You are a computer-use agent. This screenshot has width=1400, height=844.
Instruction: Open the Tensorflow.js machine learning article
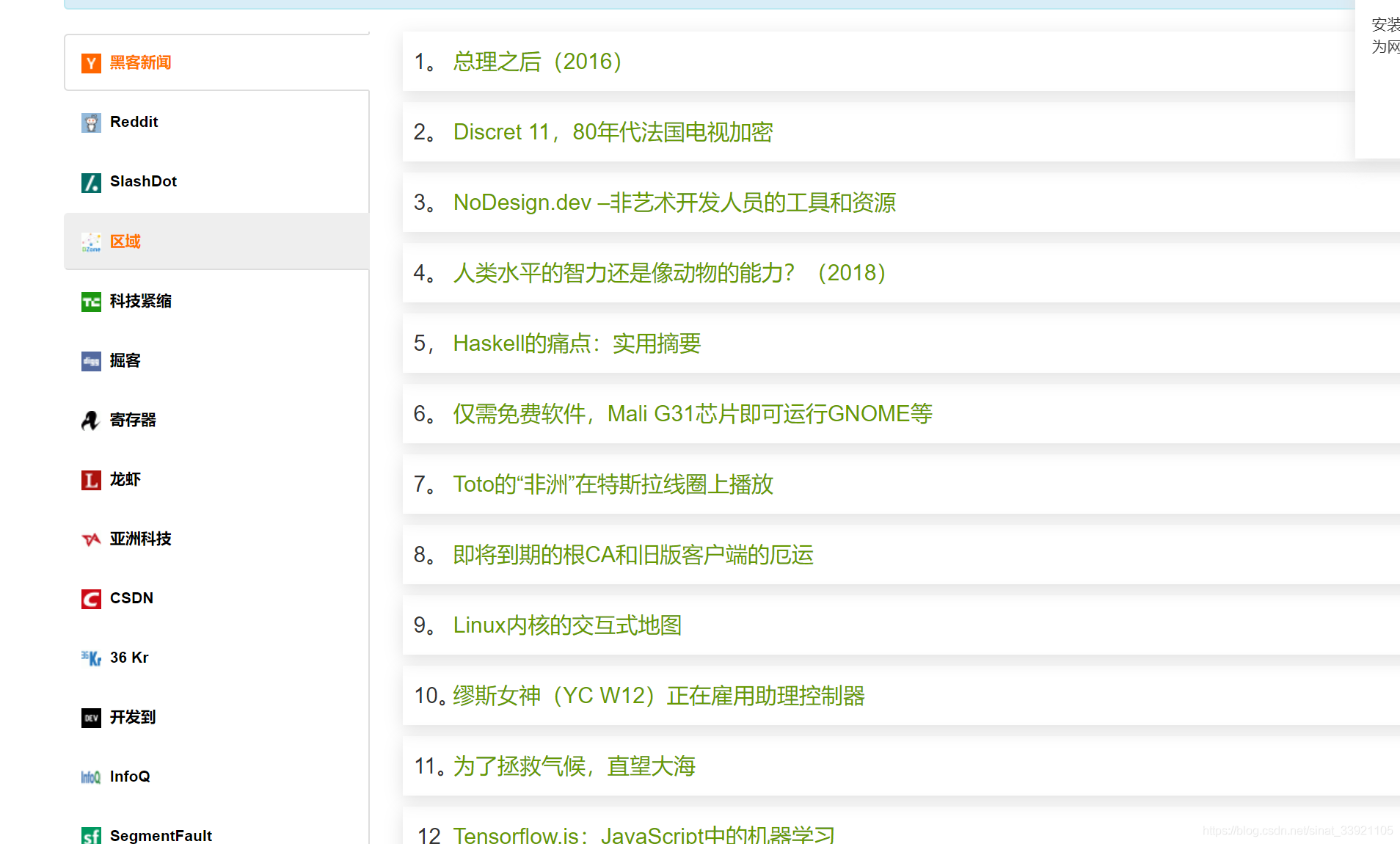(644, 834)
